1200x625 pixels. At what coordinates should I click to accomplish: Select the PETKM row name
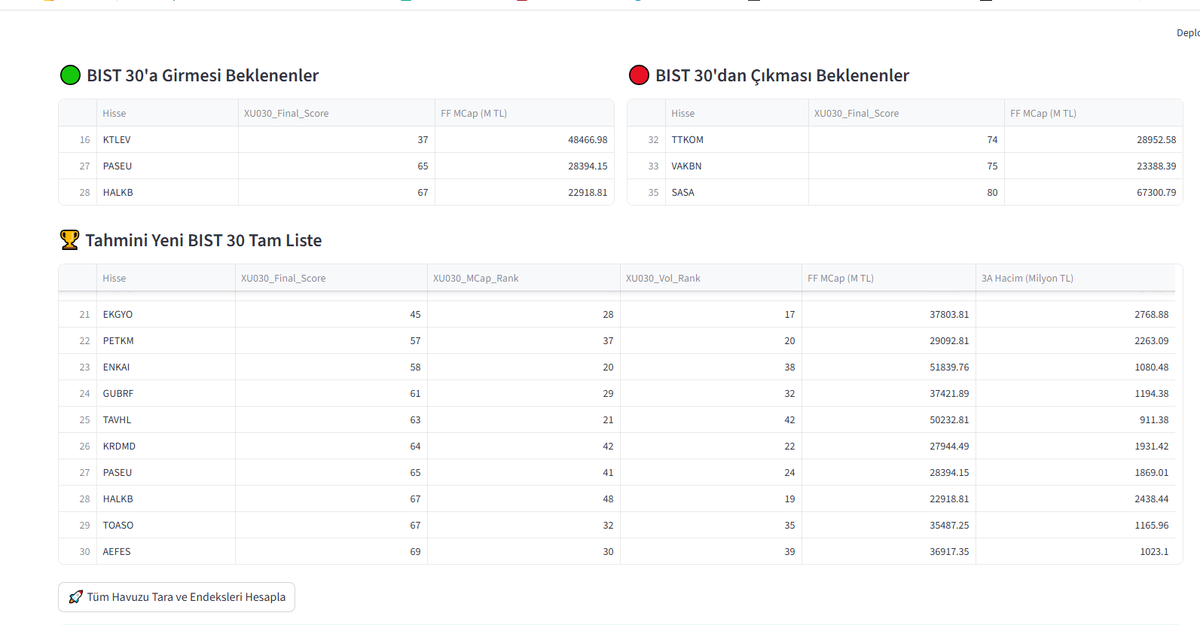click(x=166, y=341)
